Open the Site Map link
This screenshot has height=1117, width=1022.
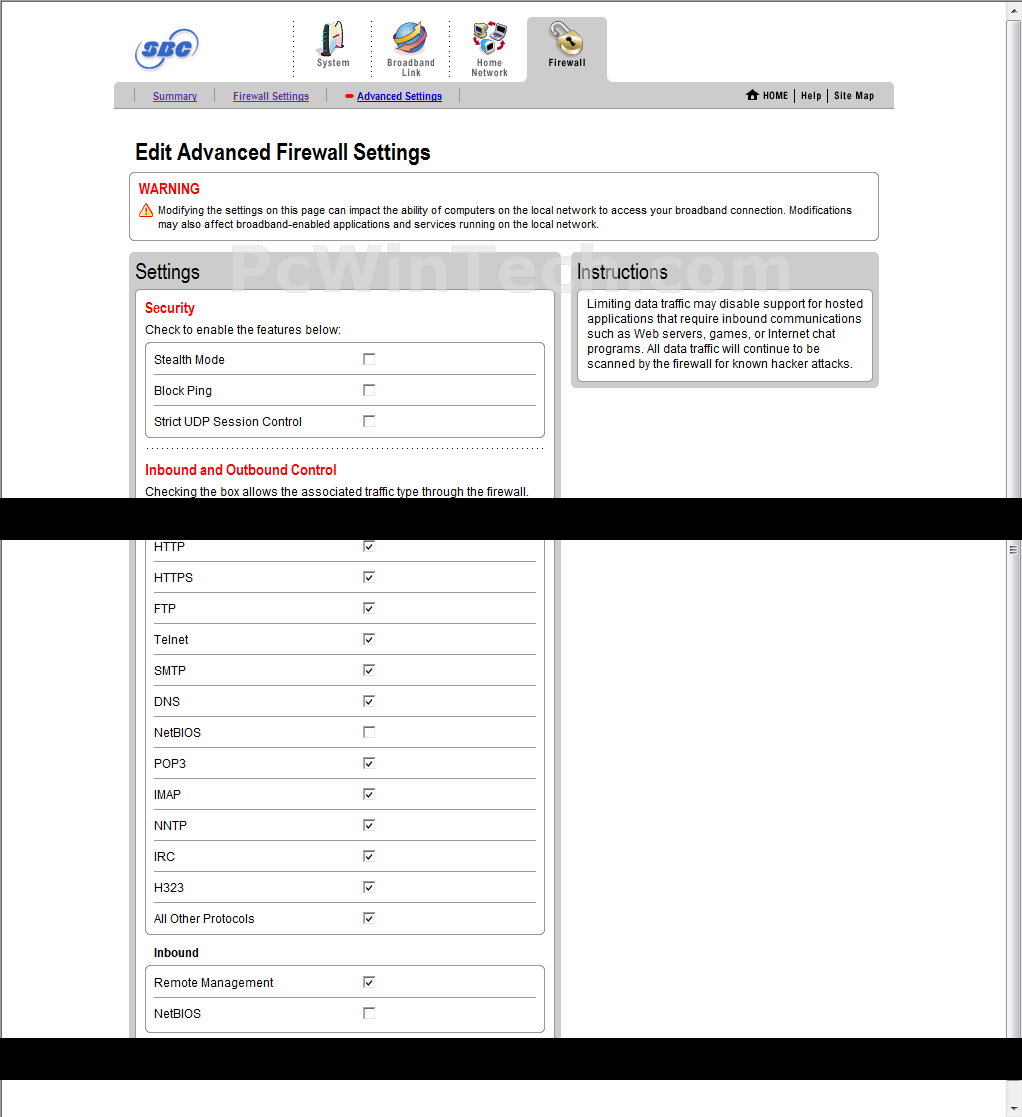[854, 95]
